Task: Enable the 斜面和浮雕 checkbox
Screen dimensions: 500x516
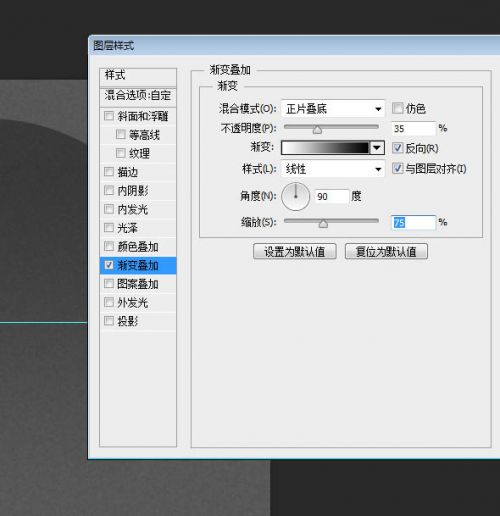Action: point(109,116)
